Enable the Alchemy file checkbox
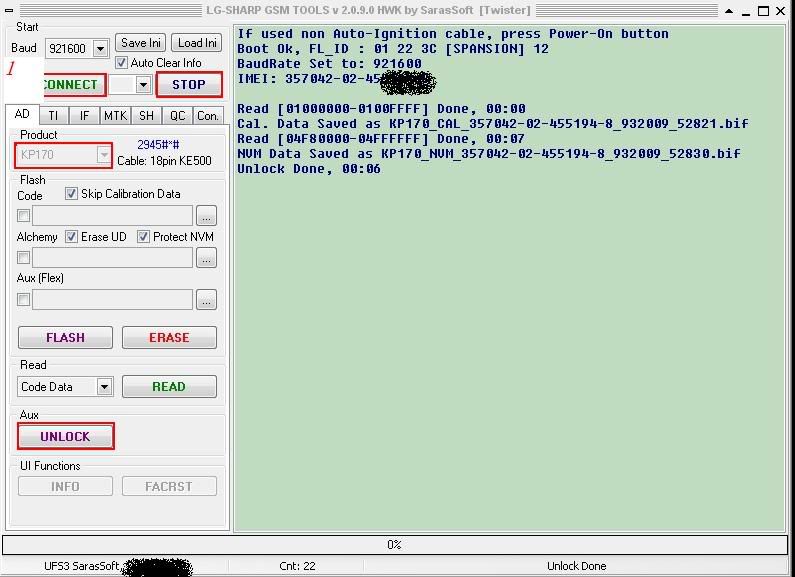The height and width of the screenshot is (577, 795). coord(23,258)
